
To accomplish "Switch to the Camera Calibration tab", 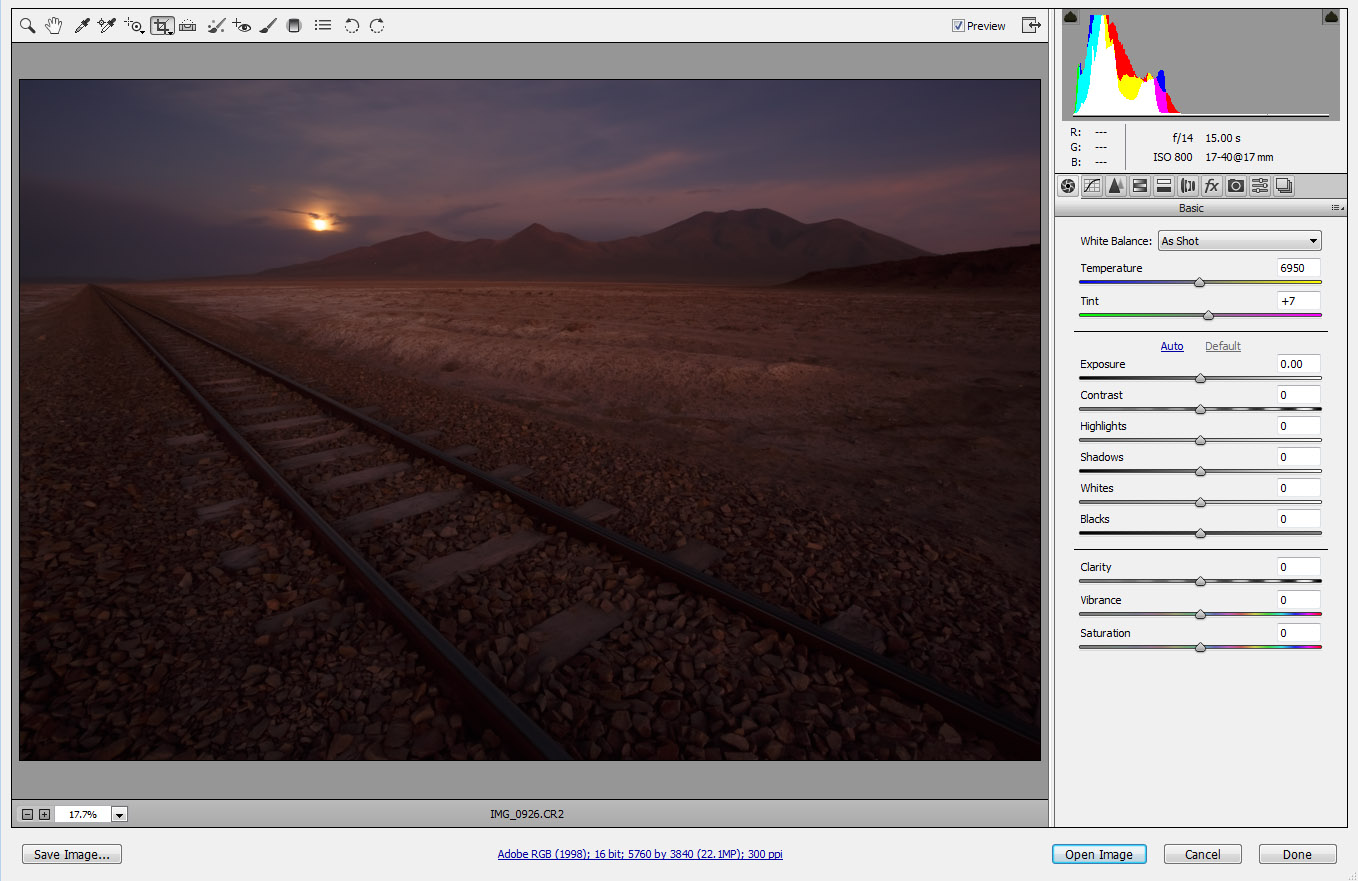I will [x=1236, y=186].
